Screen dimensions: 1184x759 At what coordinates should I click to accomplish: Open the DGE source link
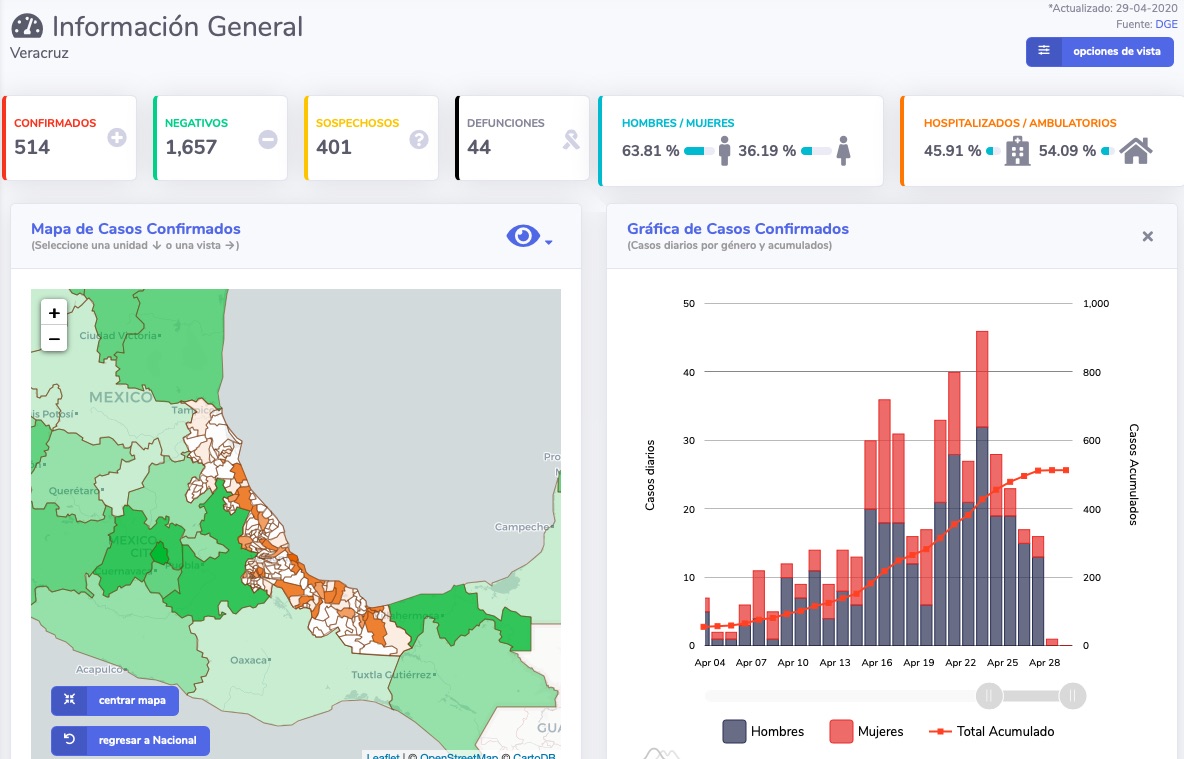pyautogui.click(x=1166, y=24)
